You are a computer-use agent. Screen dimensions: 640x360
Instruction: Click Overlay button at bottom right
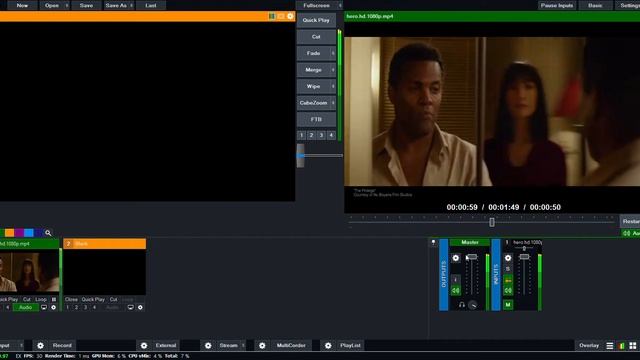[x=589, y=345]
